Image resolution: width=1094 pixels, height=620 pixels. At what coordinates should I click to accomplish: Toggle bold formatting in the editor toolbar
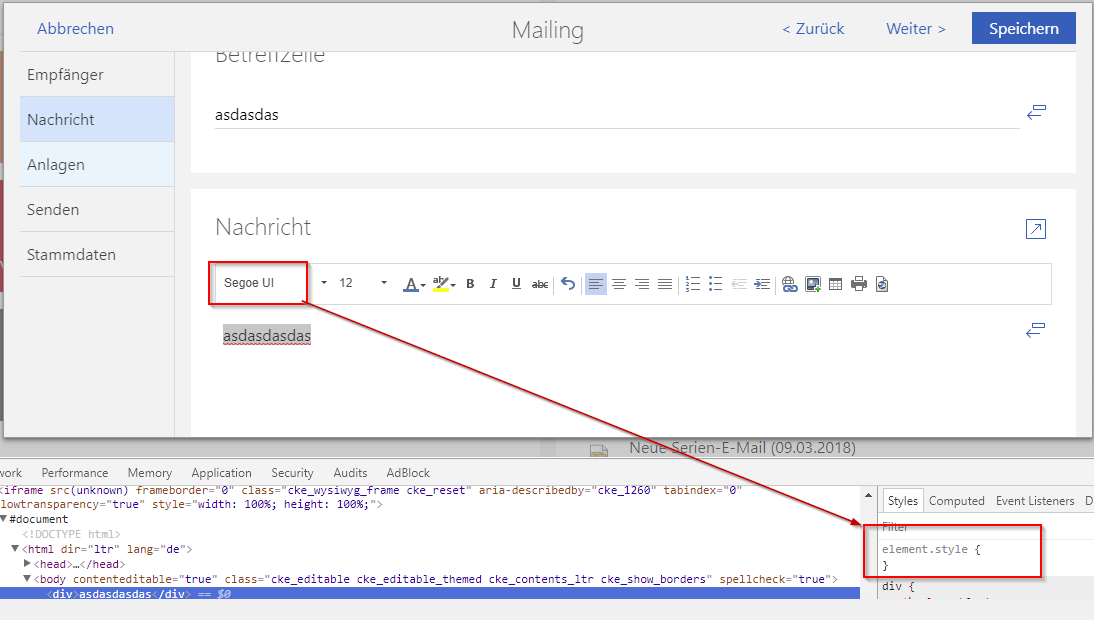click(x=469, y=283)
